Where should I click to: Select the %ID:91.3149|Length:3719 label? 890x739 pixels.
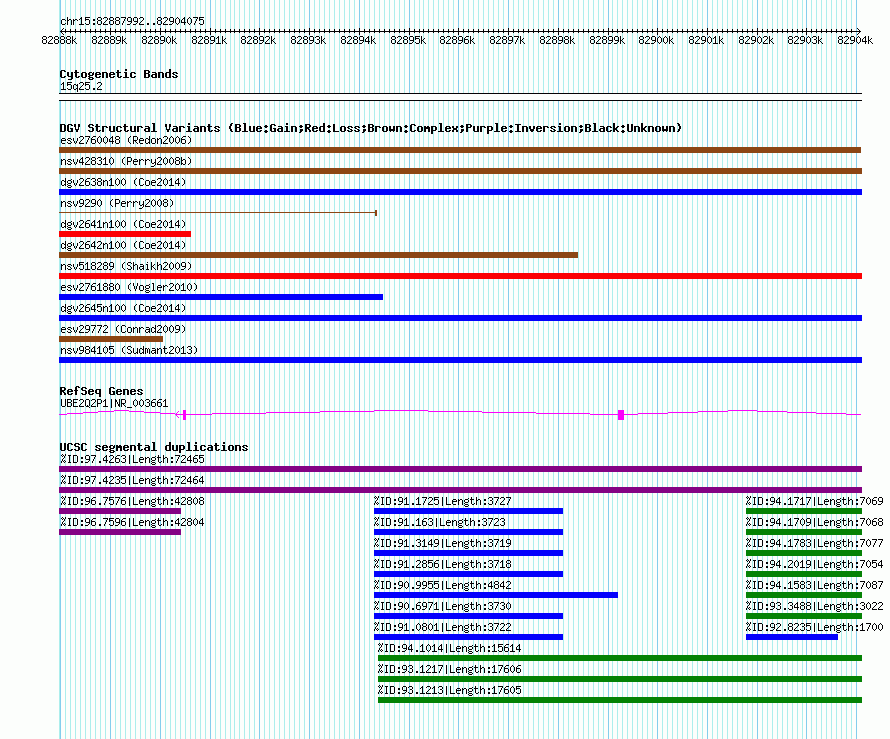[443, 543]
